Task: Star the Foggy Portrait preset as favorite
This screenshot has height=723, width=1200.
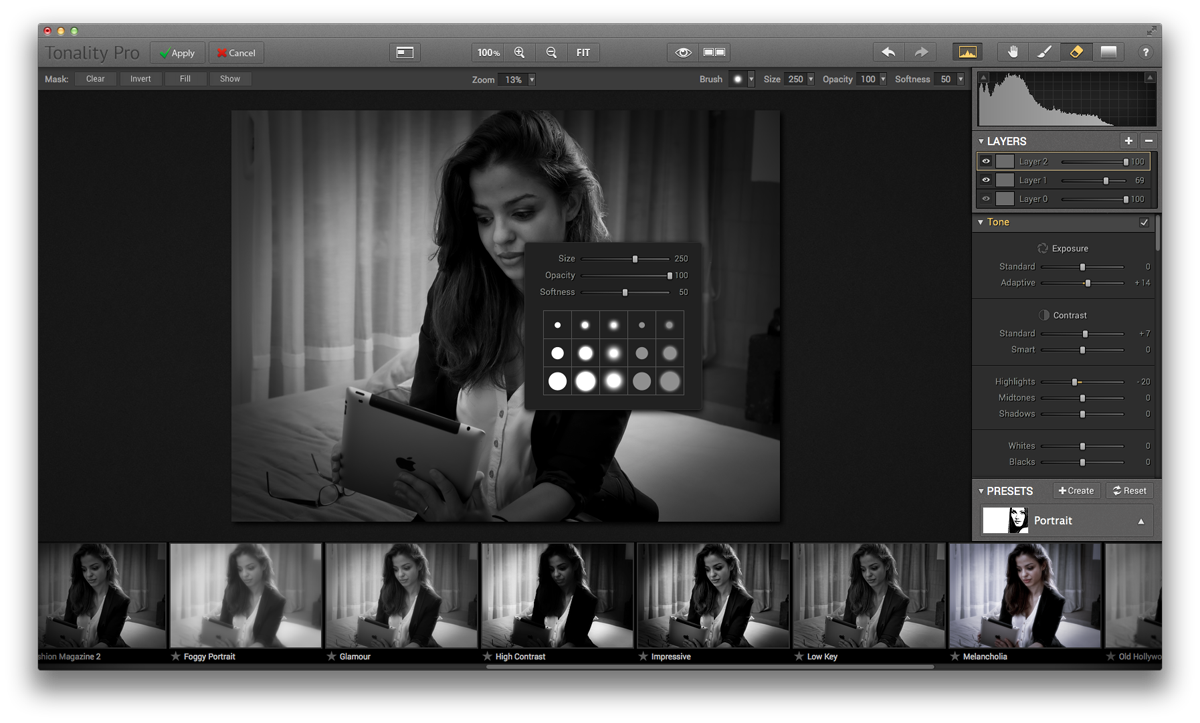Action: coord(176,657)
